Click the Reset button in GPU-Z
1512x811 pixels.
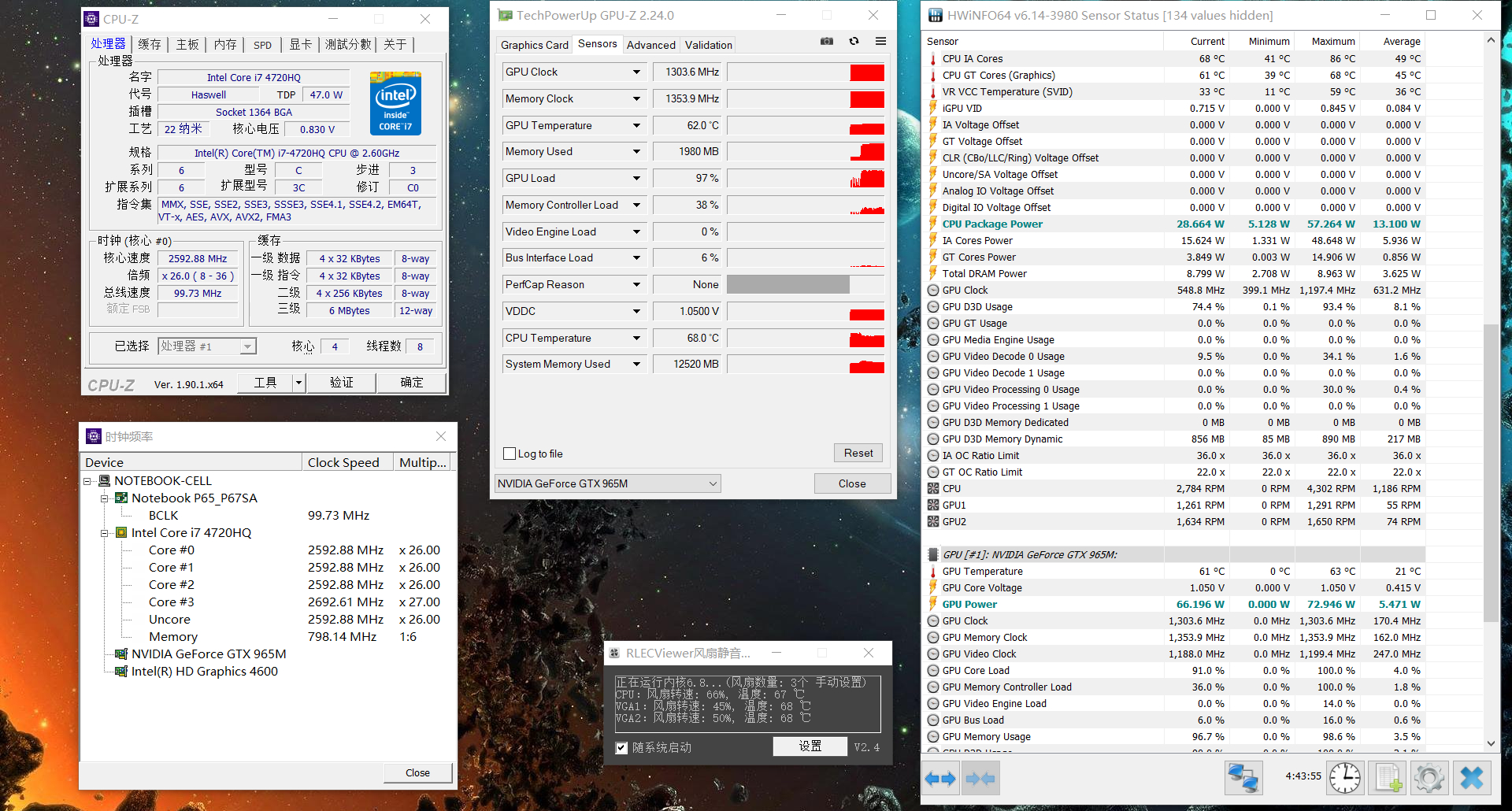(858, 453)
